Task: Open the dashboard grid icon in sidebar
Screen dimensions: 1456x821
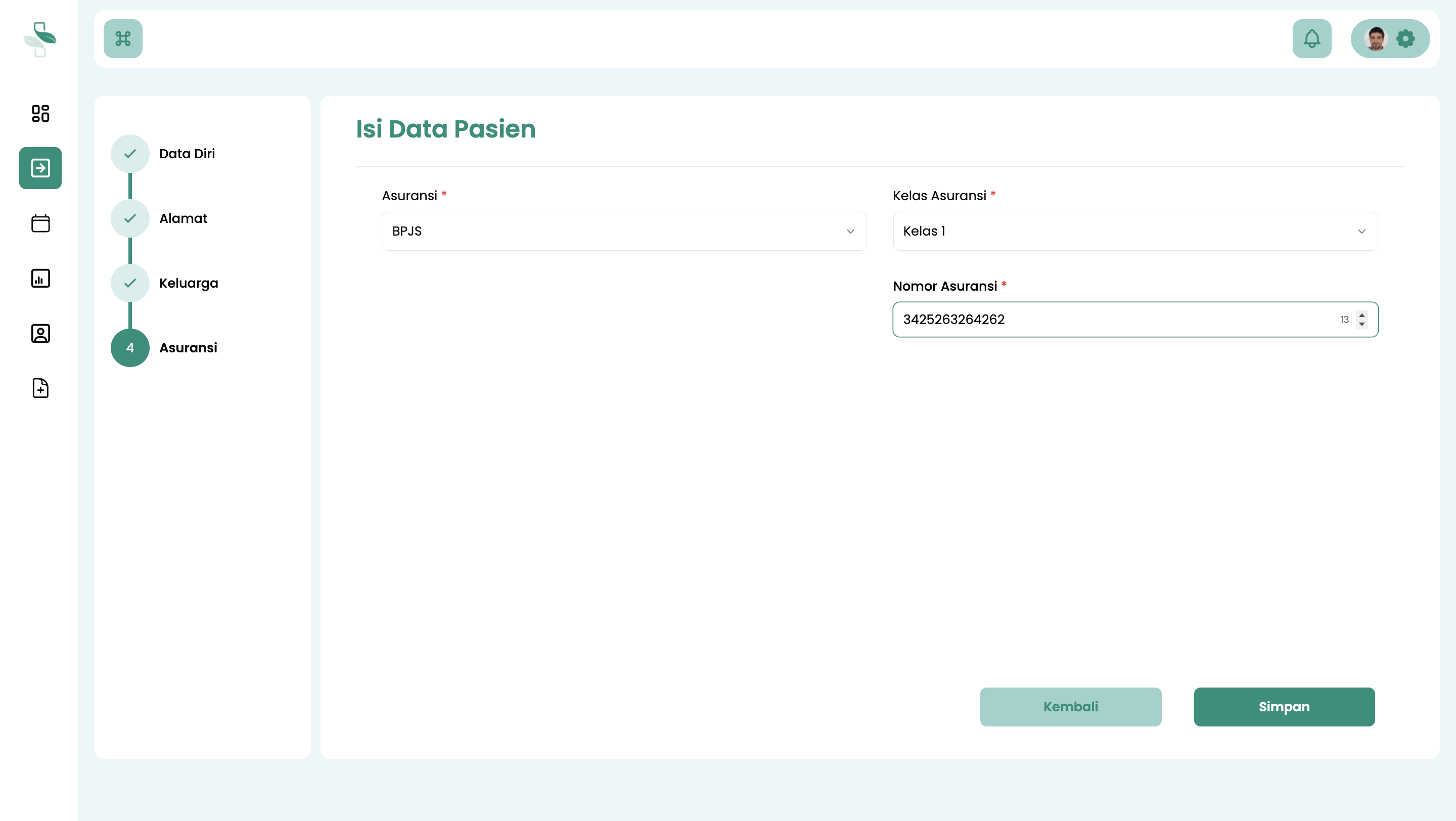Action: point(40,113)
